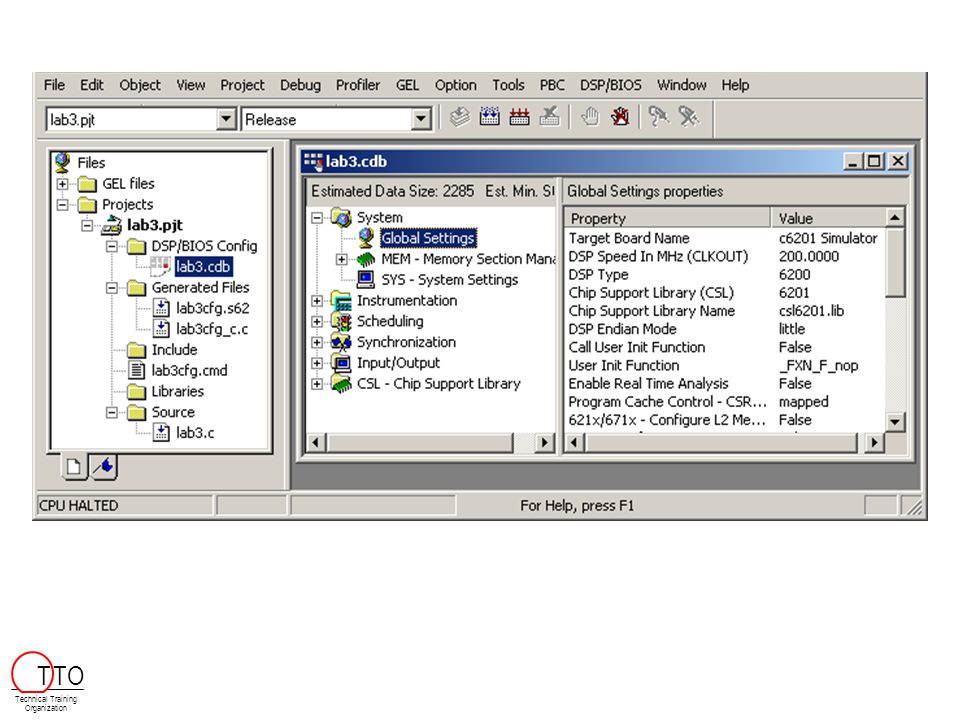The width and height of the screenshot is (960, 720).
Task: Collapse the Projects folder
Action: [x=62, y=204]
